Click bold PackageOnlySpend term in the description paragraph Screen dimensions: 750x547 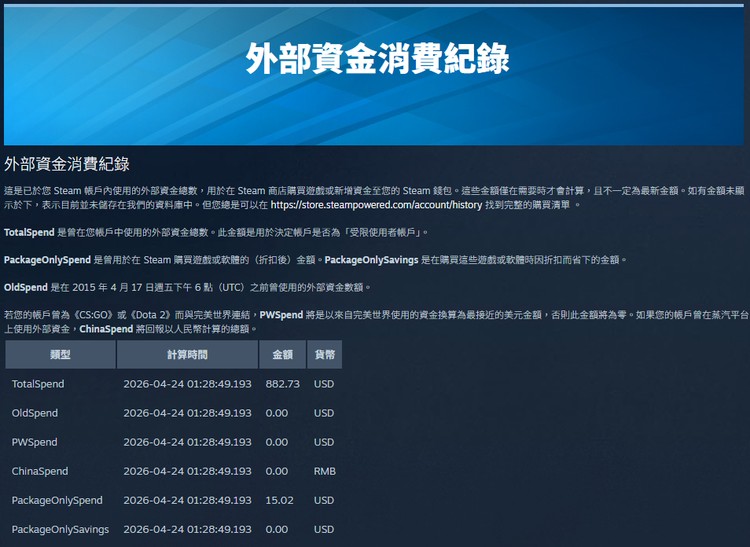47,260
